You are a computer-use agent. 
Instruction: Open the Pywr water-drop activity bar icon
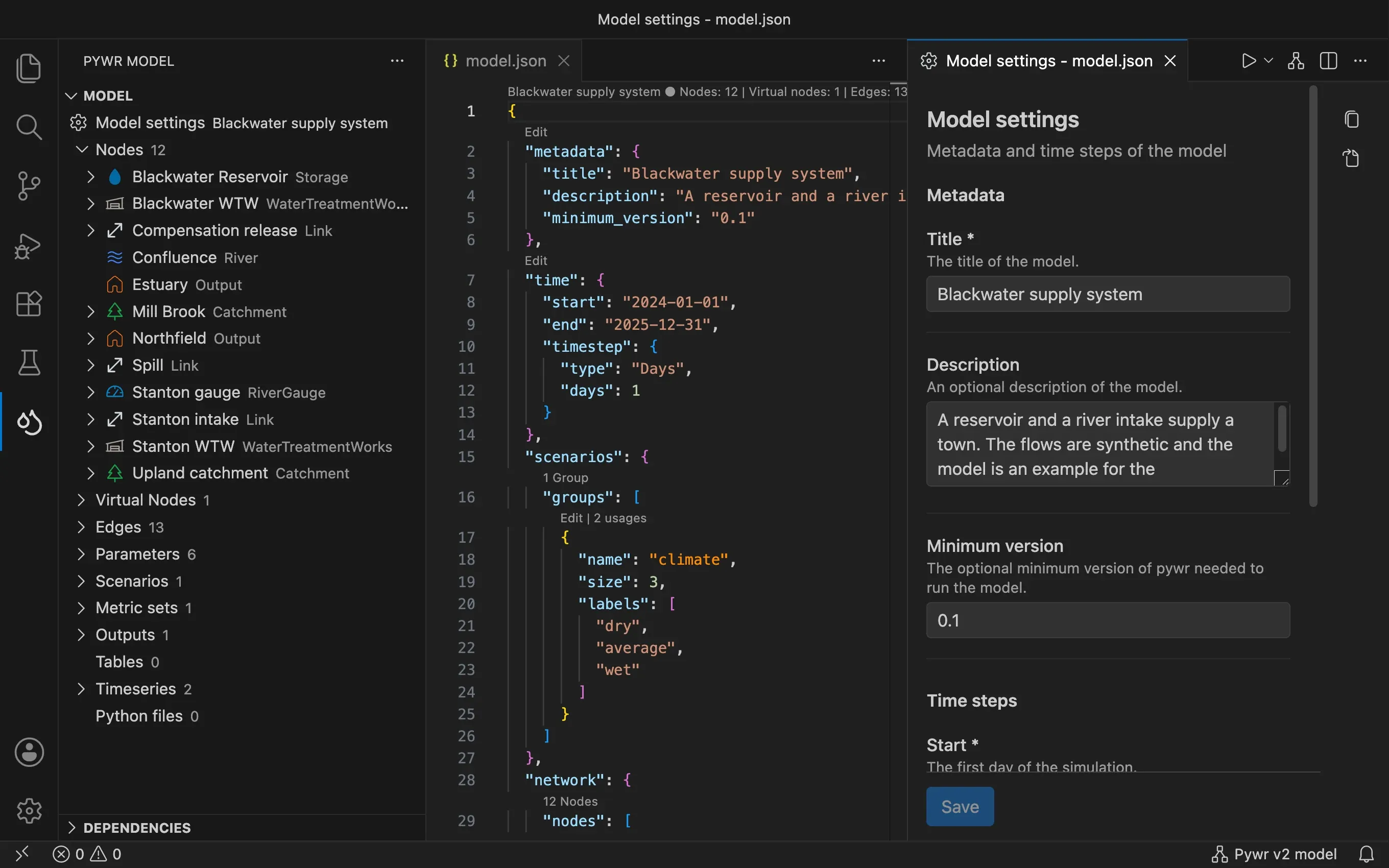click(x=29, y=422)
